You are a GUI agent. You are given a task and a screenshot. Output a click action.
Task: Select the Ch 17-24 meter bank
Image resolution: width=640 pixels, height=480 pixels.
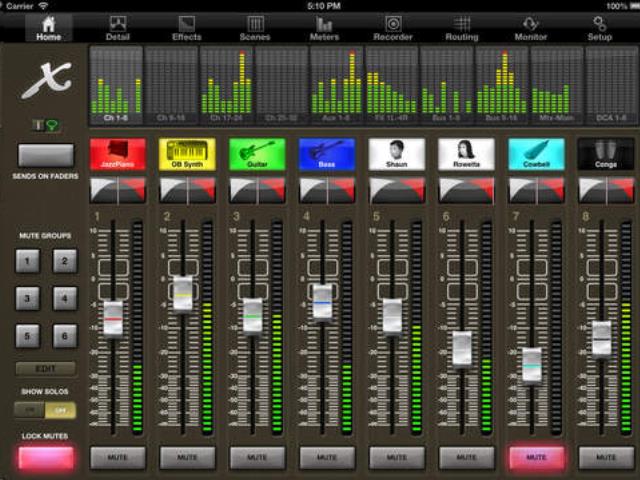click(x=226, y=85)
